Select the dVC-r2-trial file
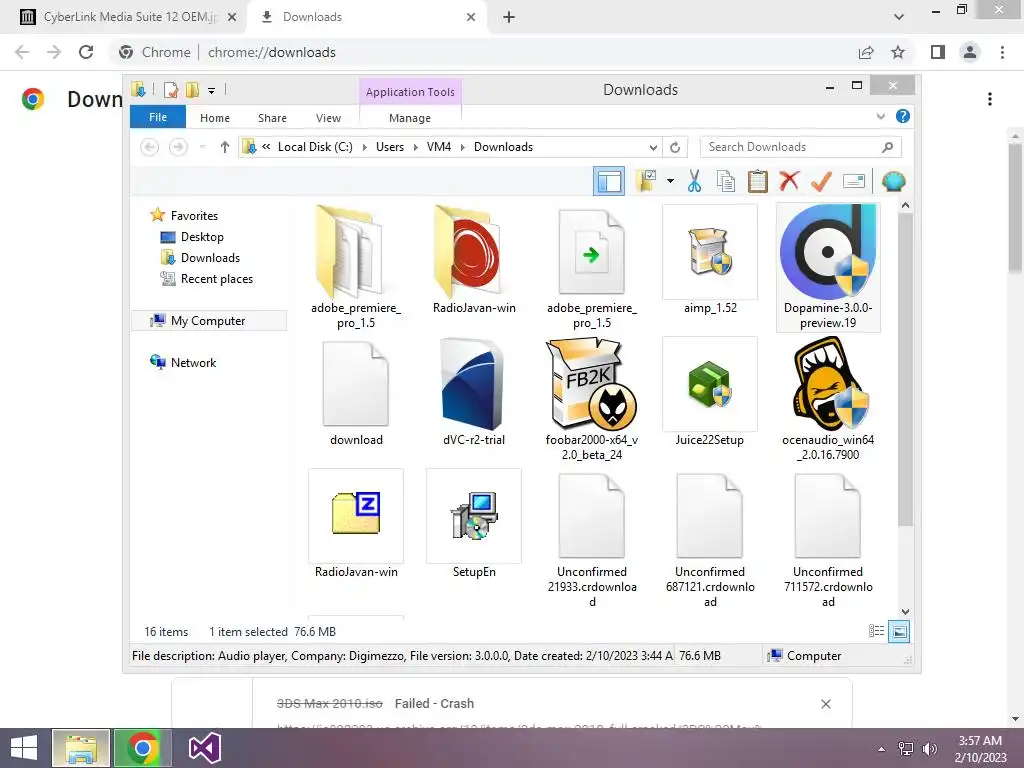1024x768 pixels. click(x=474, y=392)
